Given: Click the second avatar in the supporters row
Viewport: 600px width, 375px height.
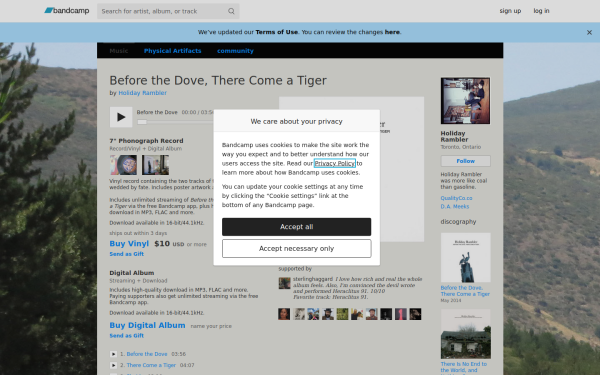Looking at the screenshot, I should 299,314.
